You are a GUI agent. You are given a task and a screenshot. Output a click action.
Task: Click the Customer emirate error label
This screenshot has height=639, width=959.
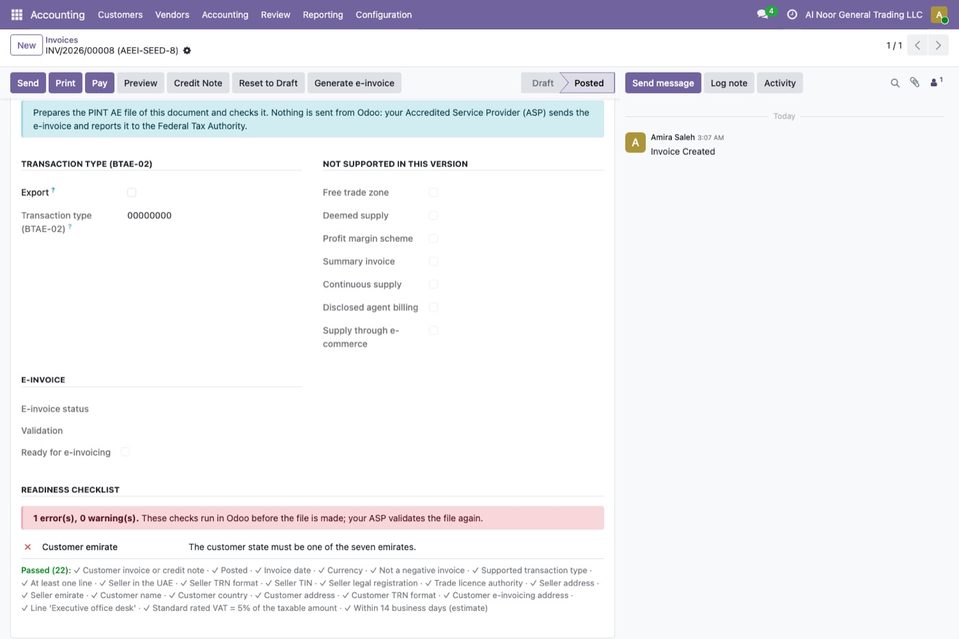tap(80, 547)
